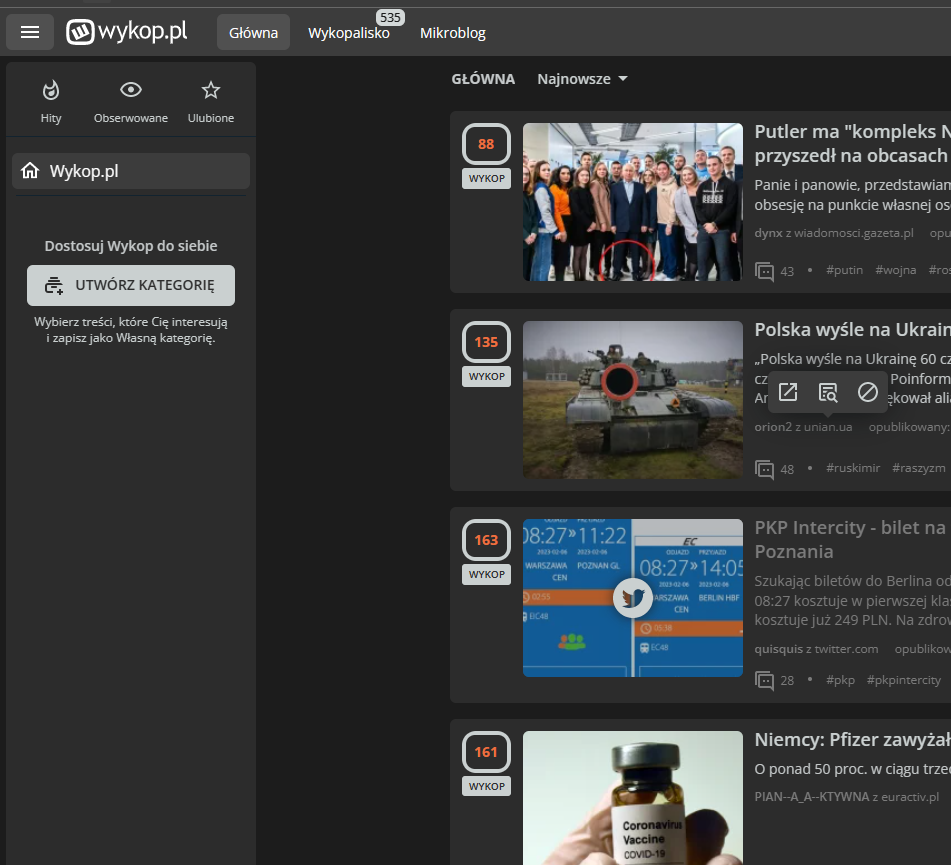
Task: Click the Wykop.pl logo
Action: coord(127,32)
